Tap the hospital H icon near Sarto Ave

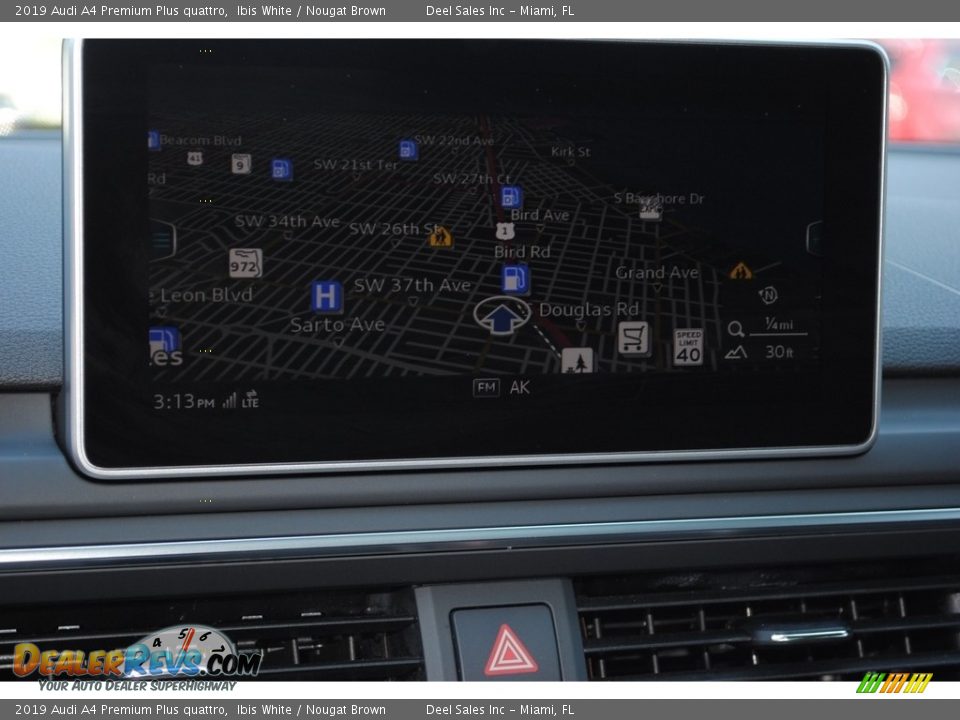(326, 297)
